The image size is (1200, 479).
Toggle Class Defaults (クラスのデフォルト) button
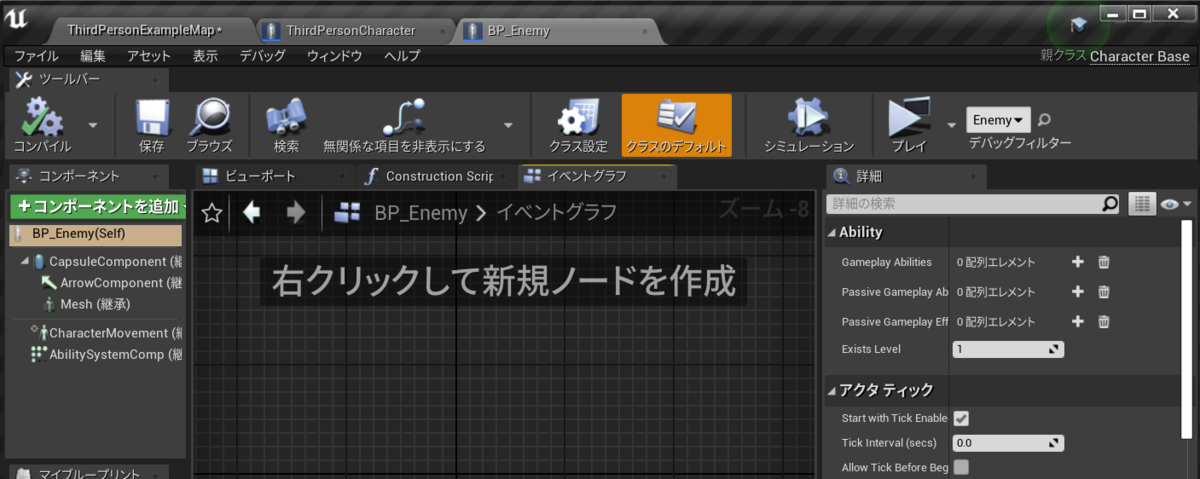click(676, 125)
